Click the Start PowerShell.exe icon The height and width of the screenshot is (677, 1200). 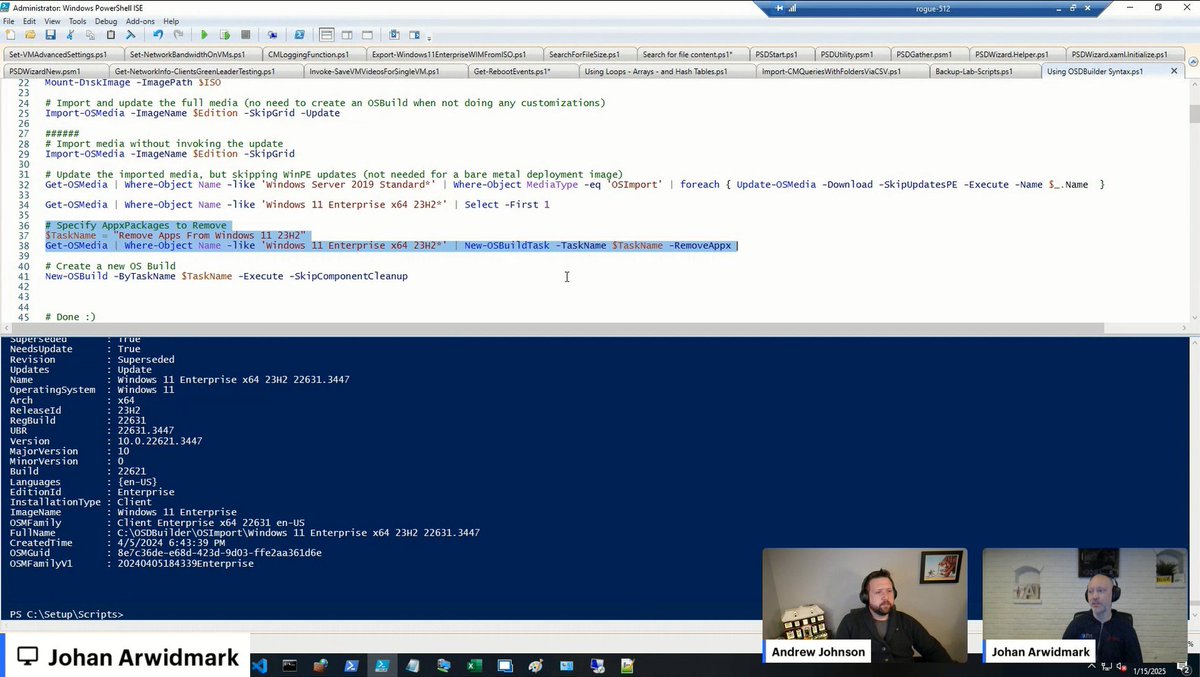click(x=299, y=35)
